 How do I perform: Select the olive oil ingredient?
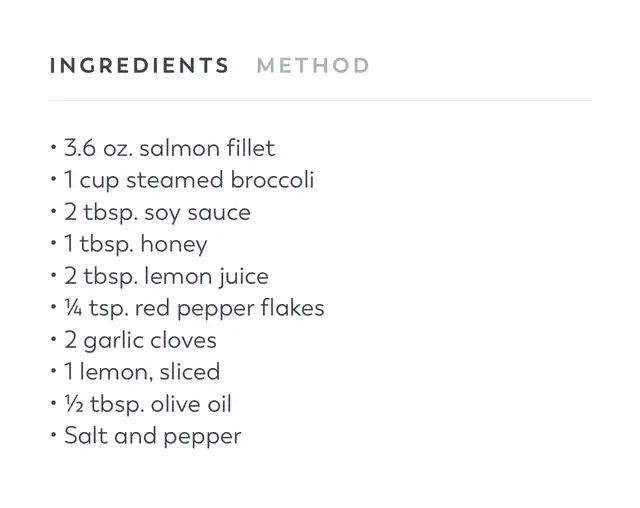(148, 404)
